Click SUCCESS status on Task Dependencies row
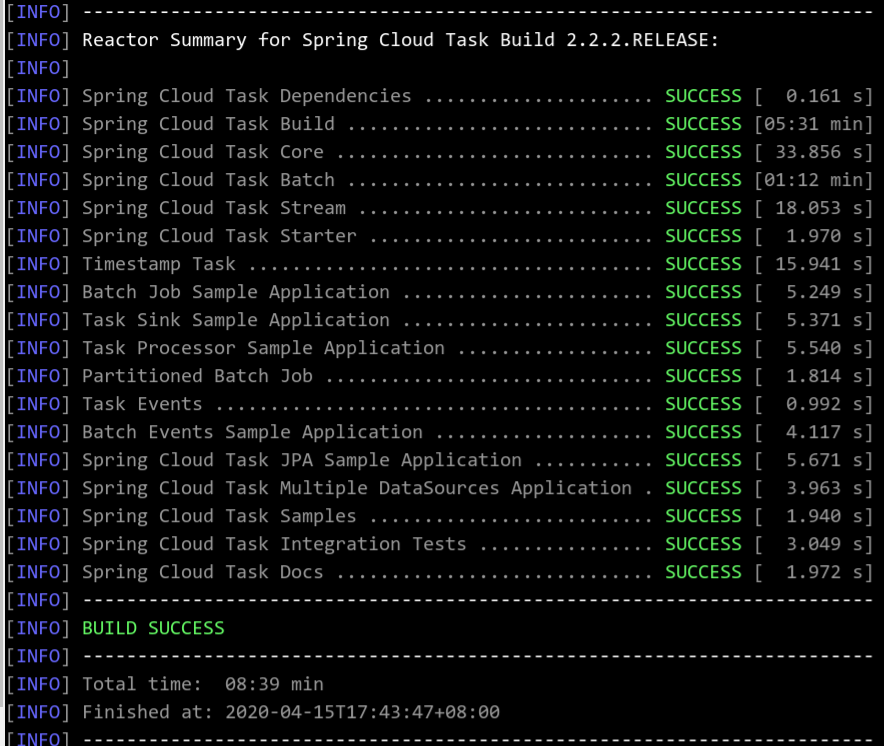884x746 pixels. [x=703, y=96]
